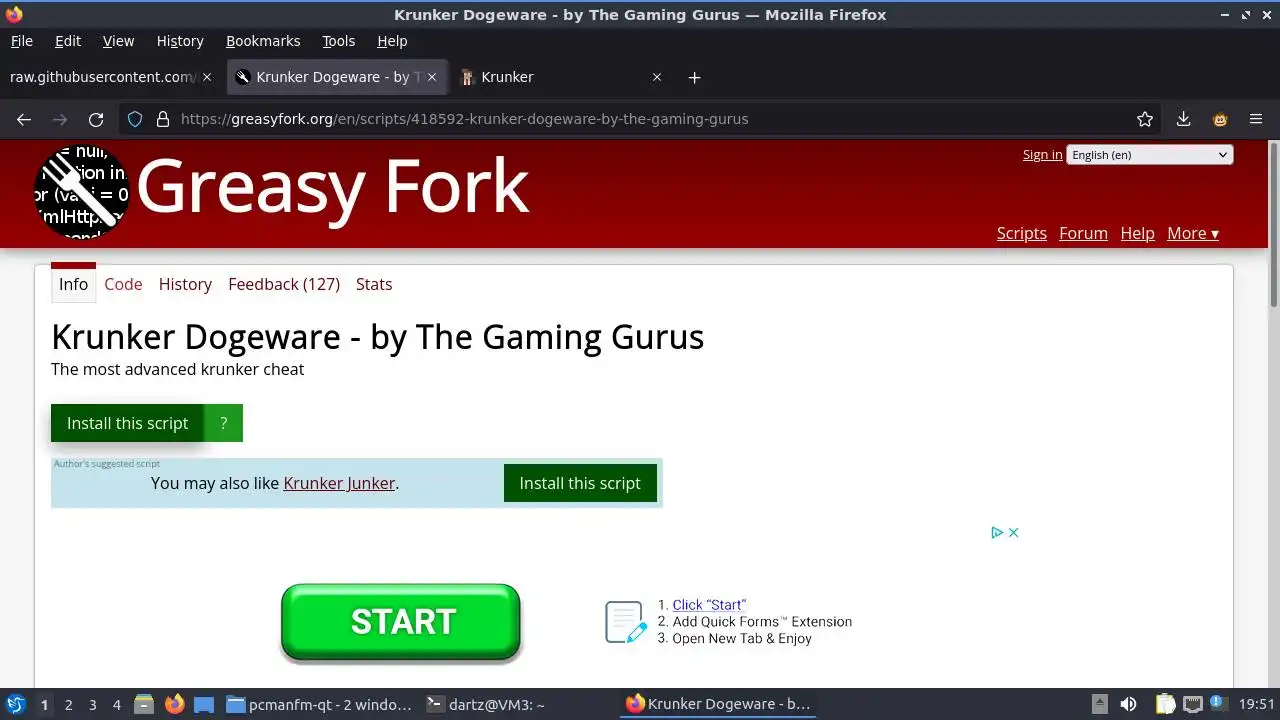1280x720 pixels.
Task: Click the 19:51 clock in the taskbar
Action: point(1257,704)
